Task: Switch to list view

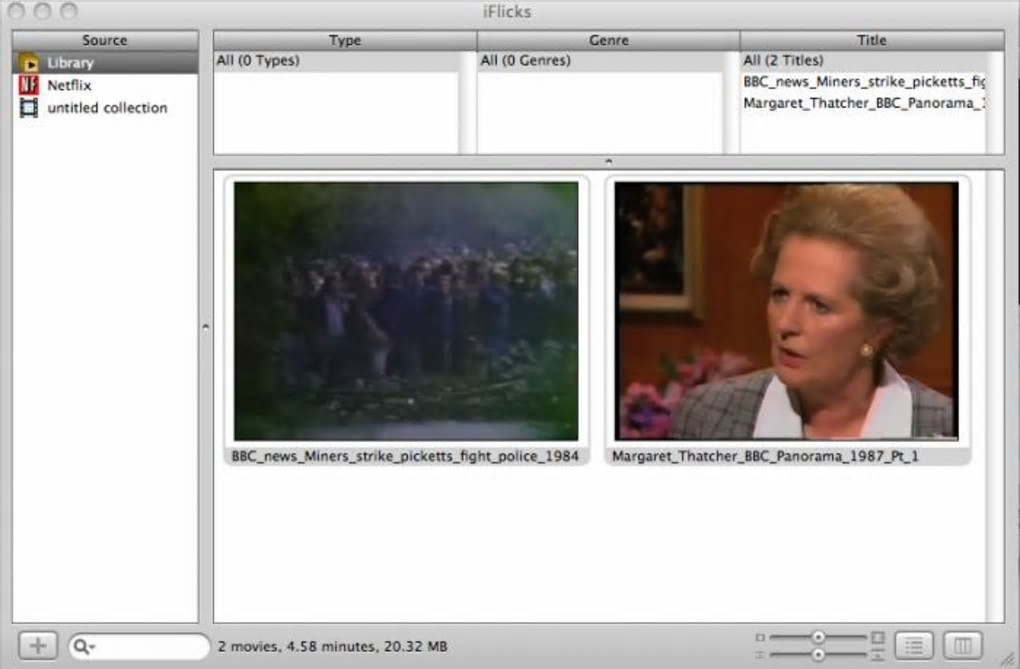Action: click(914, 646)
